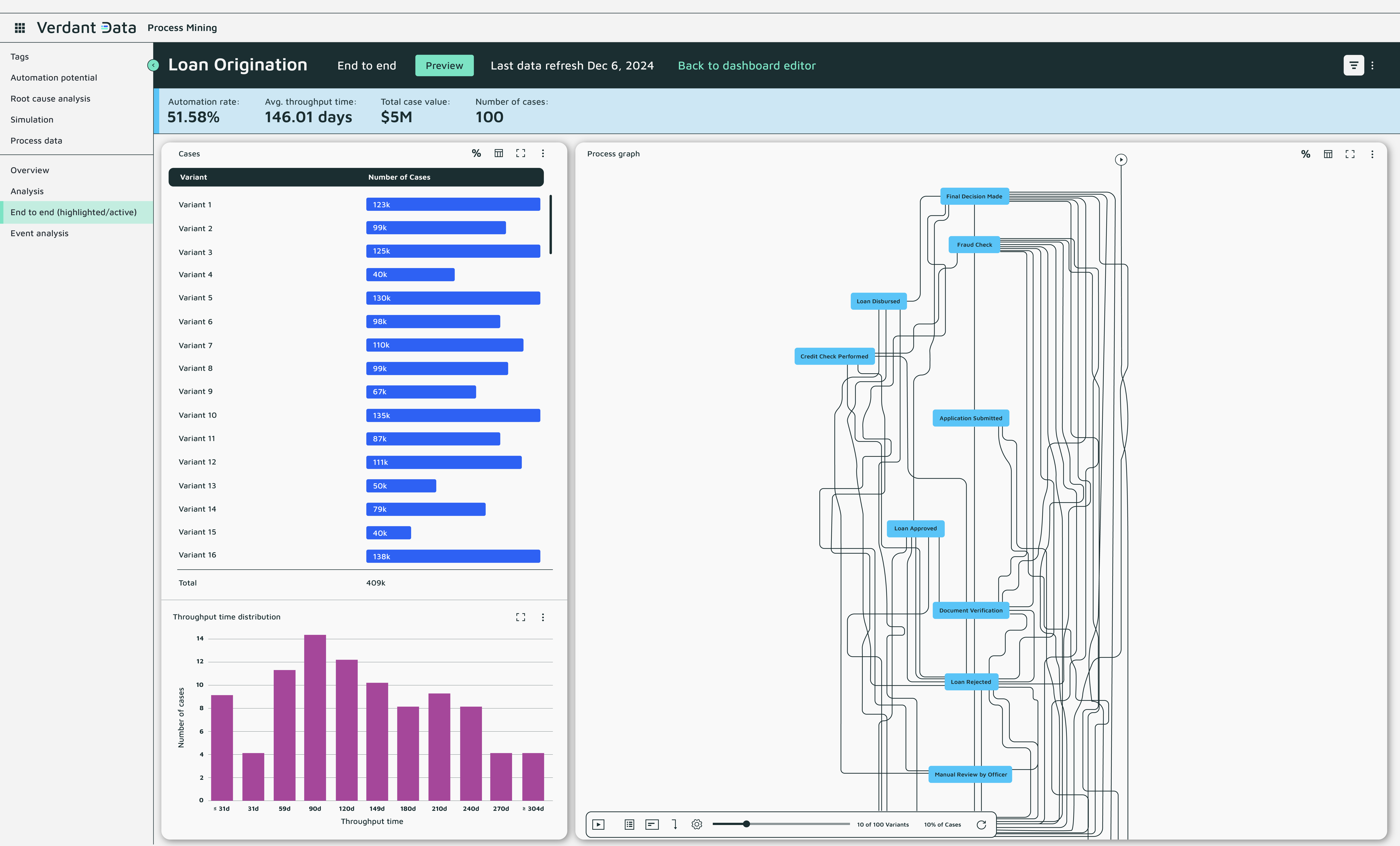1400x846 pixels.
Task: Open process graph settings gear
Action: (697, 824)
